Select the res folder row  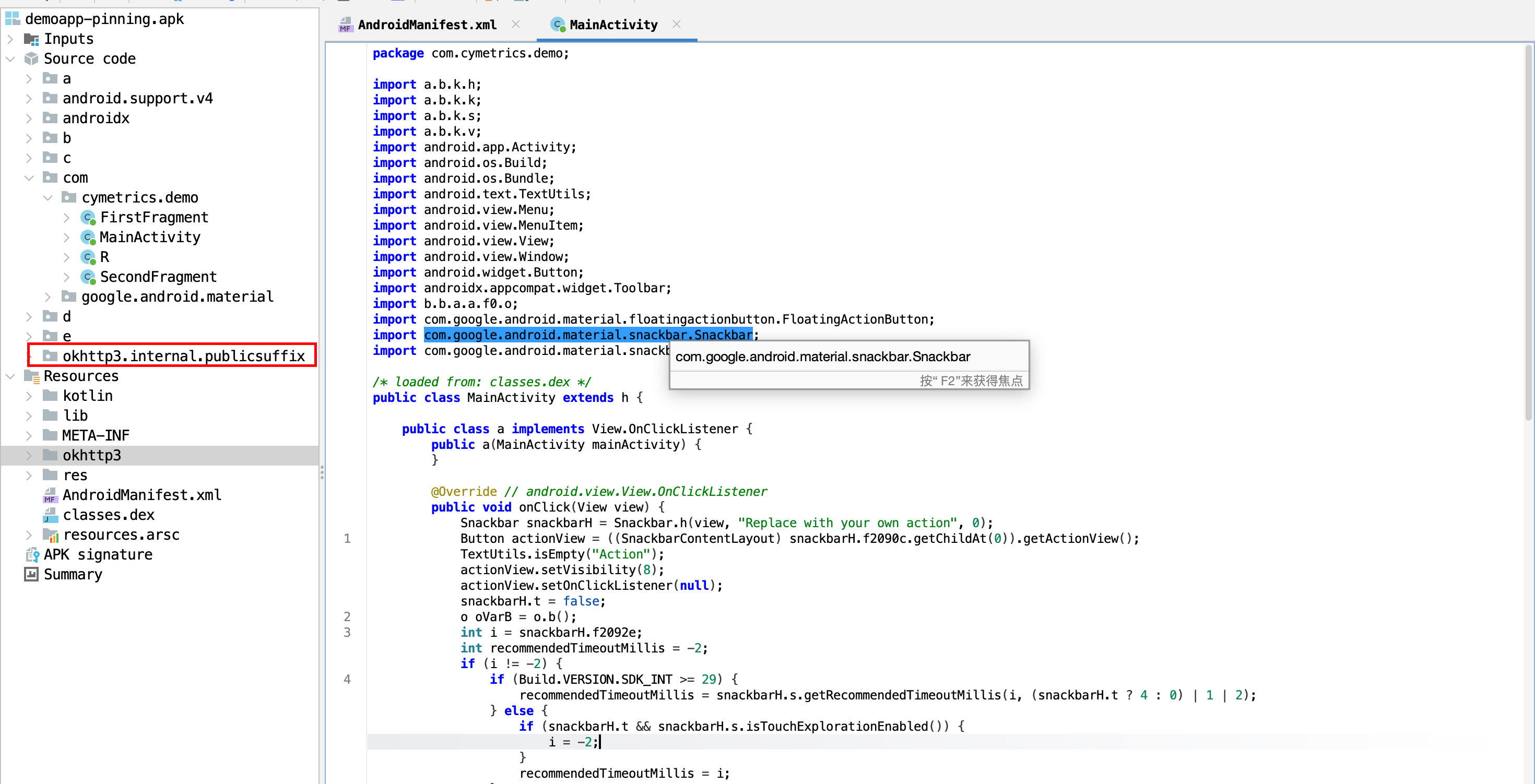160,475
